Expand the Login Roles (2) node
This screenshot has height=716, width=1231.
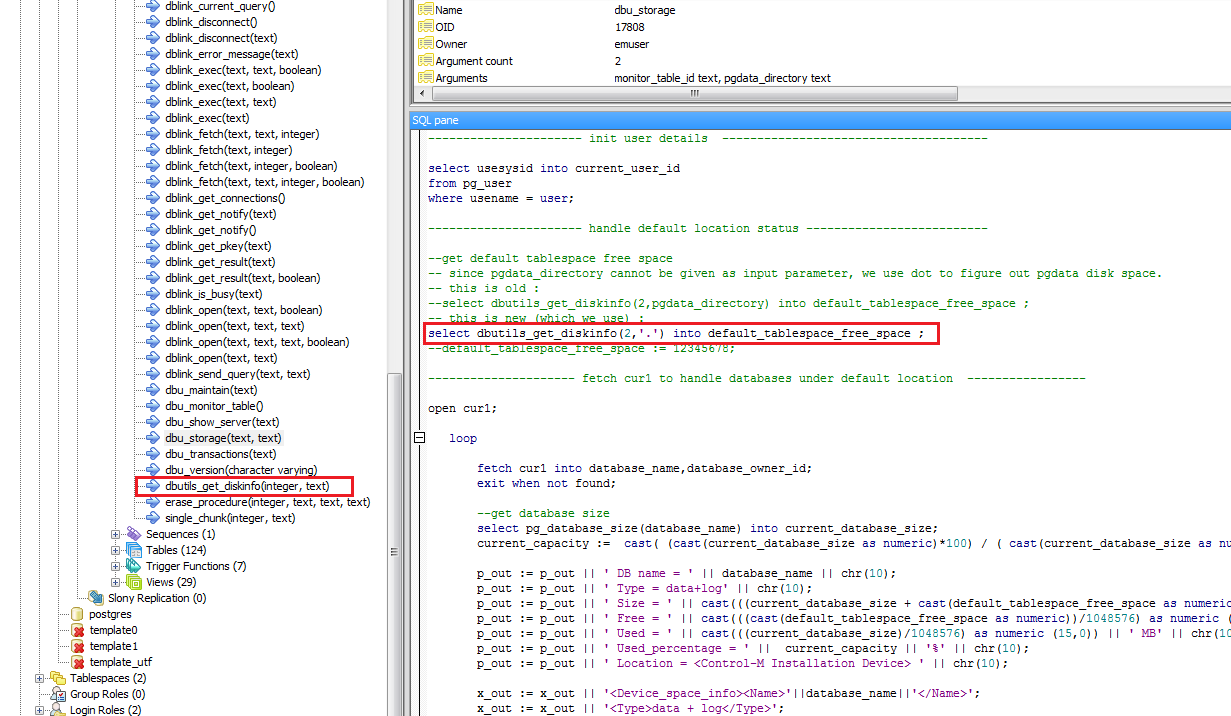(40, 710)
